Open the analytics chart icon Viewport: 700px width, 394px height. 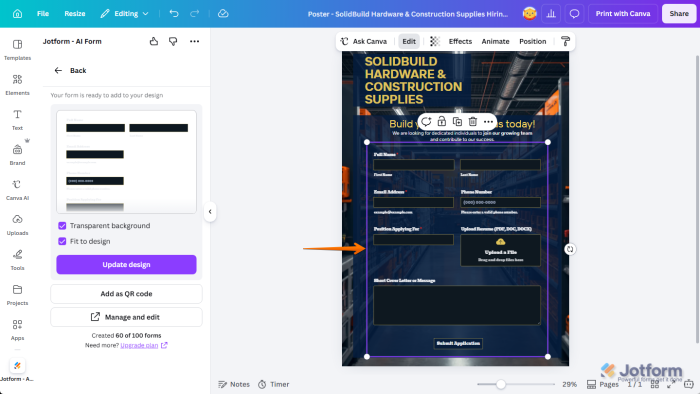551,14
